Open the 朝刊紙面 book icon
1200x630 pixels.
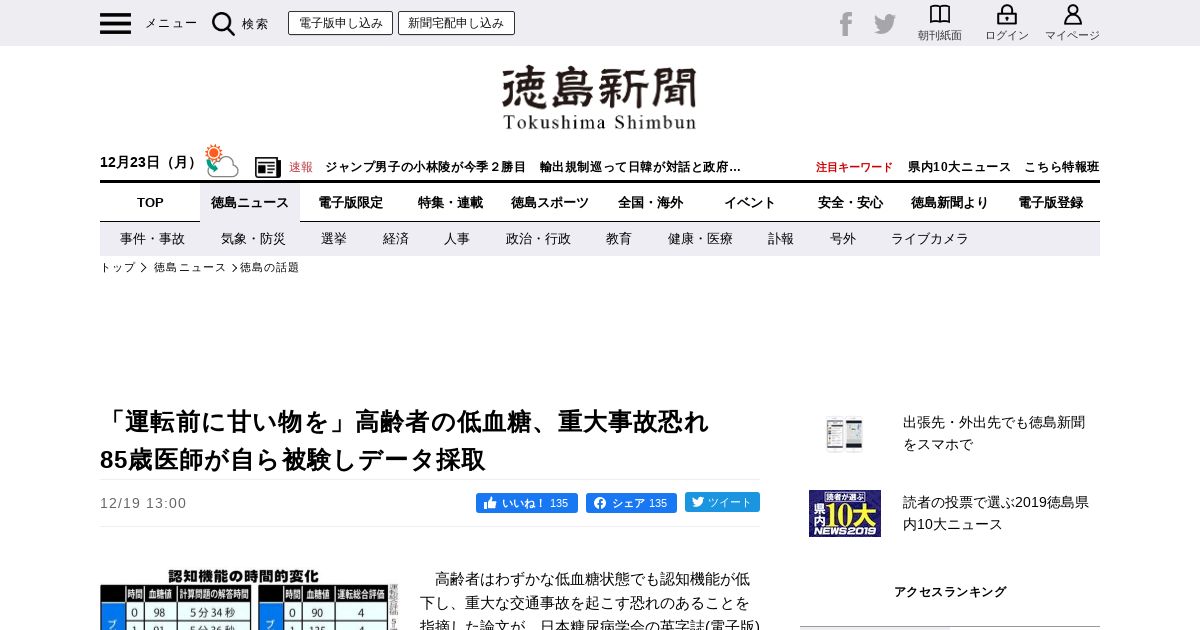point(940,14)
